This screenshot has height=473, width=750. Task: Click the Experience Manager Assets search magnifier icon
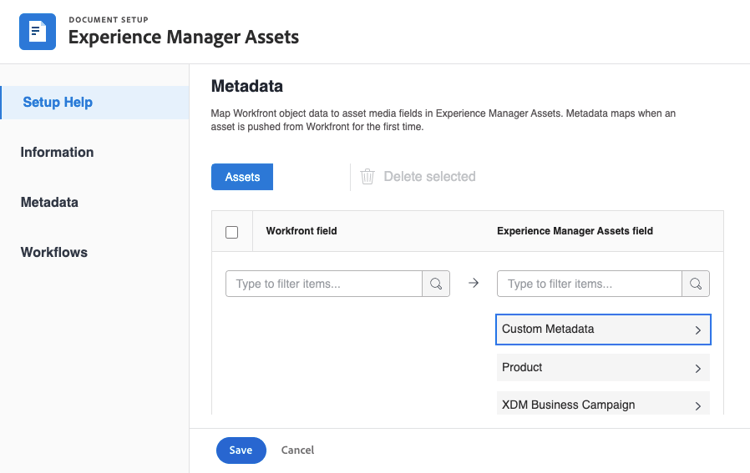click(x=696, y=284)
